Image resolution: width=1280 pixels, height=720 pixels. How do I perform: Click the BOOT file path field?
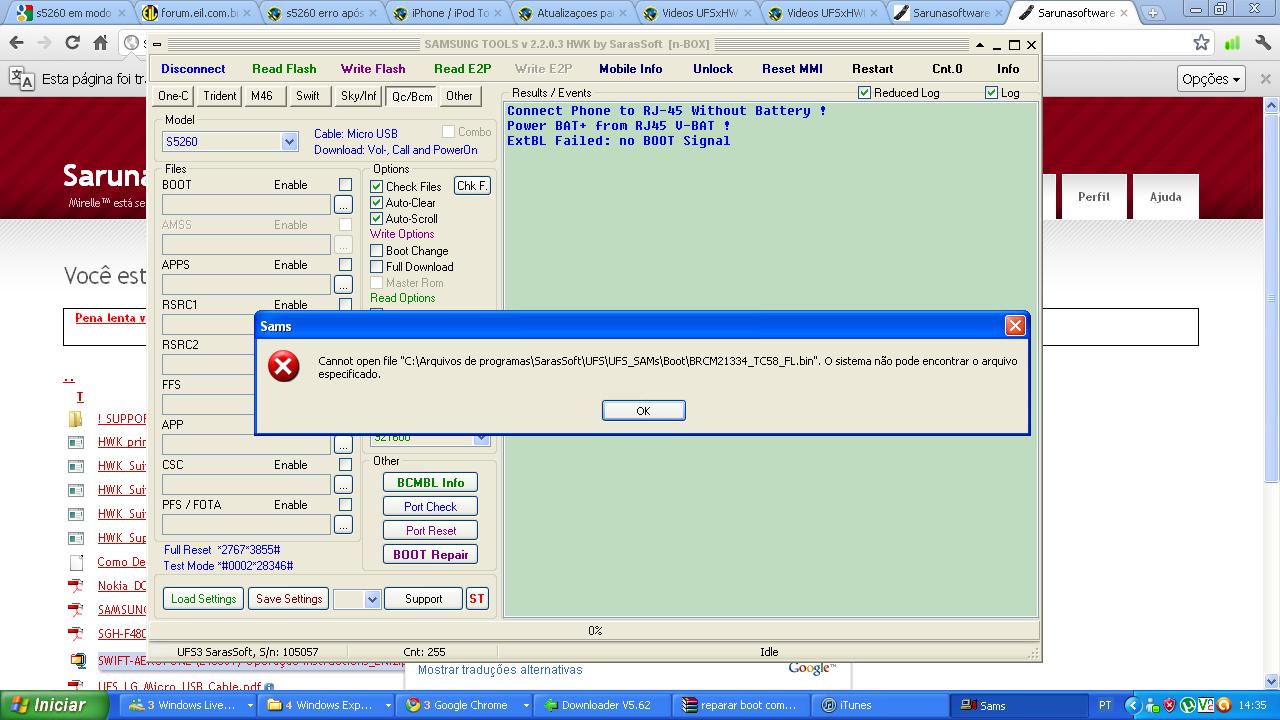coord(246,205)
